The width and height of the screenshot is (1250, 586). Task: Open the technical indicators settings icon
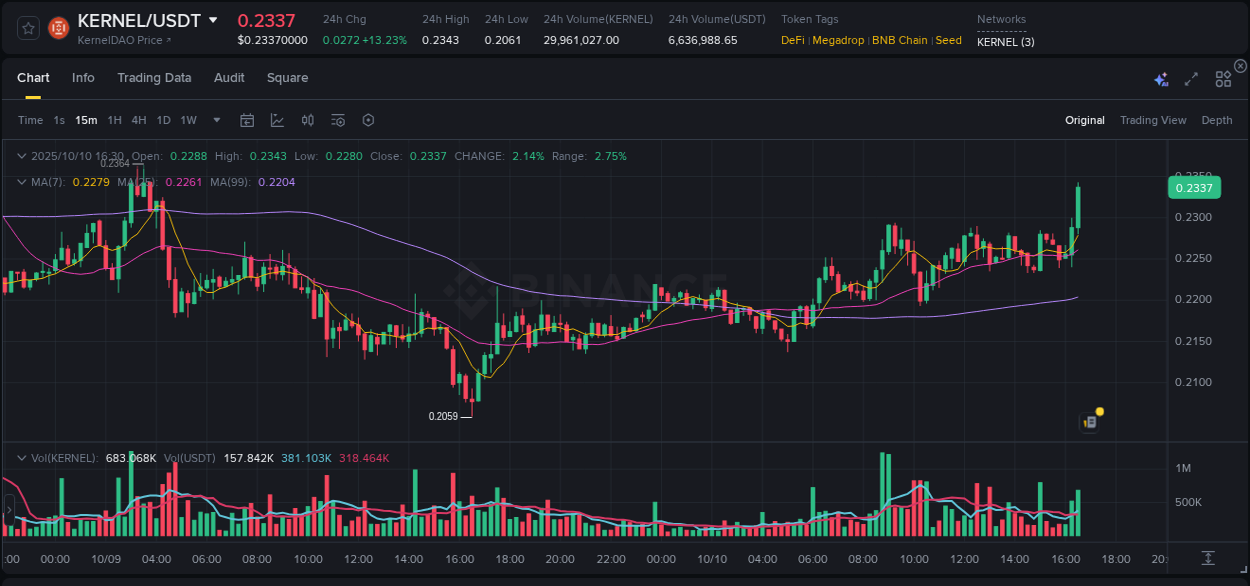[x=337, y=120]
